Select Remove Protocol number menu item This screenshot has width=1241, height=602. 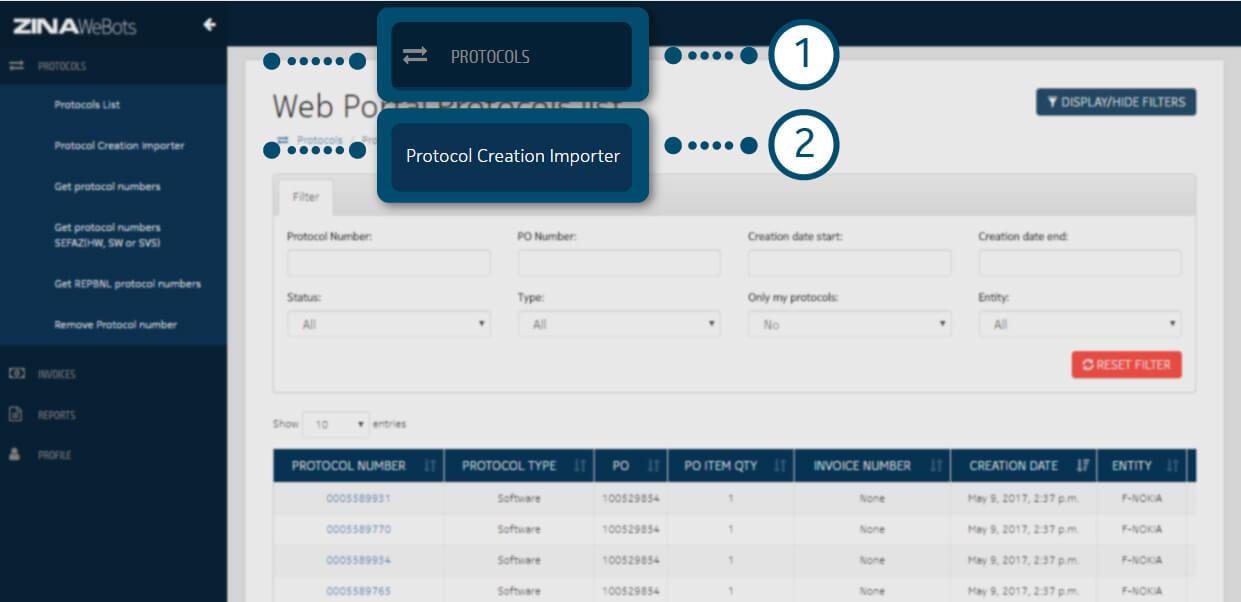pos(115,325)
